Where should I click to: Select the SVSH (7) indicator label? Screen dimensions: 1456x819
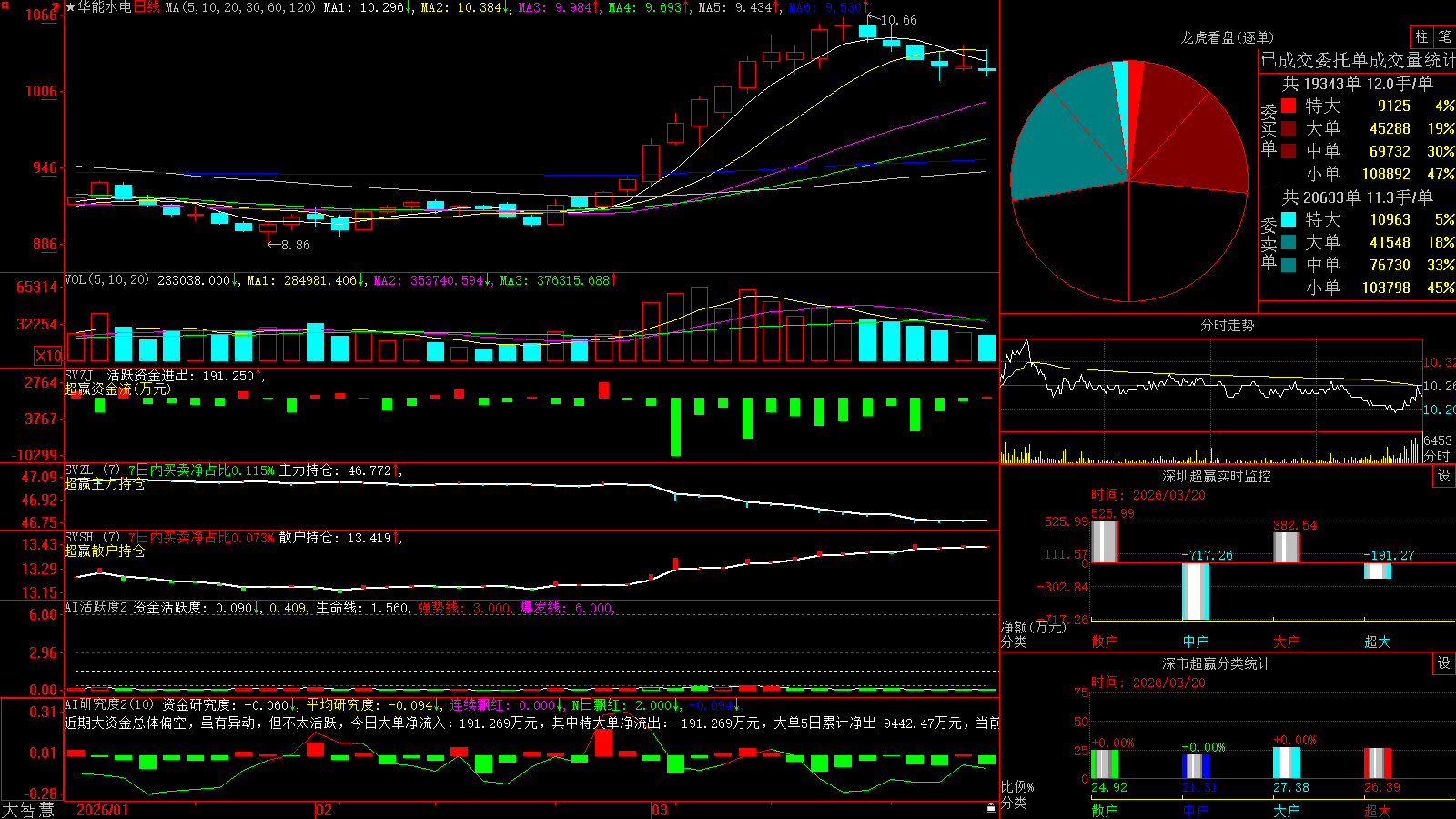point(92,538)
